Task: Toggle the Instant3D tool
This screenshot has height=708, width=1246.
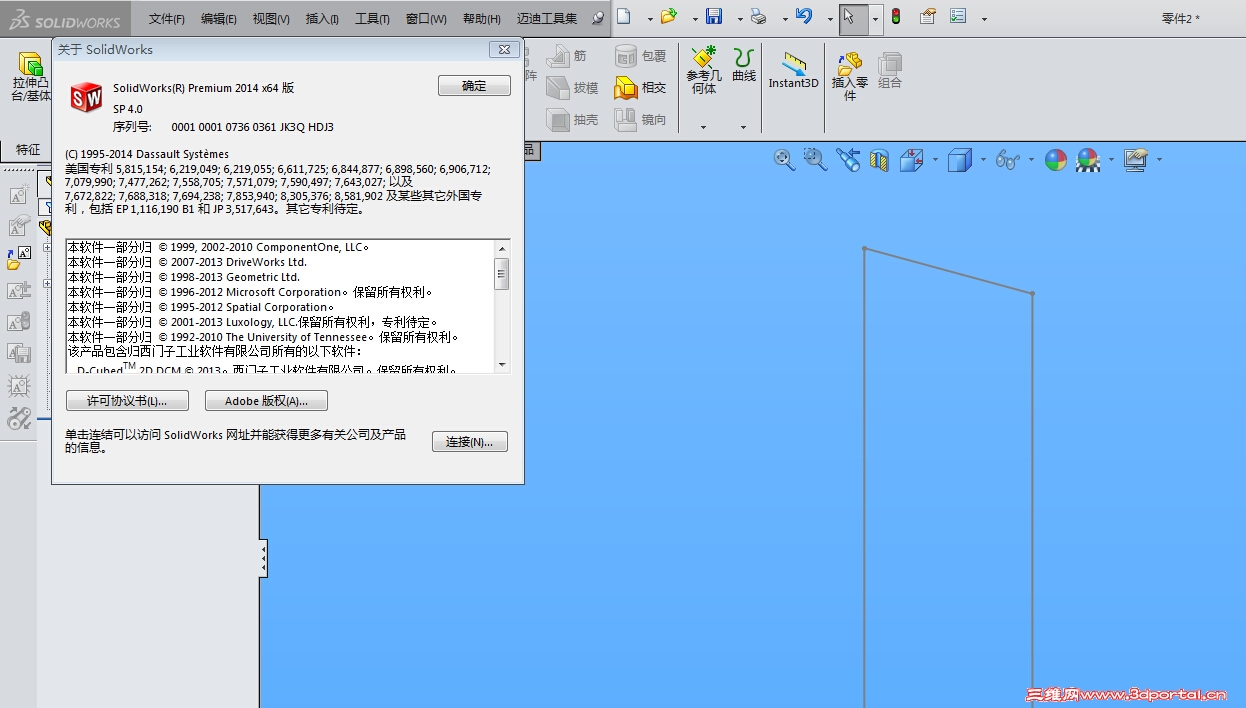Action: 794,71
